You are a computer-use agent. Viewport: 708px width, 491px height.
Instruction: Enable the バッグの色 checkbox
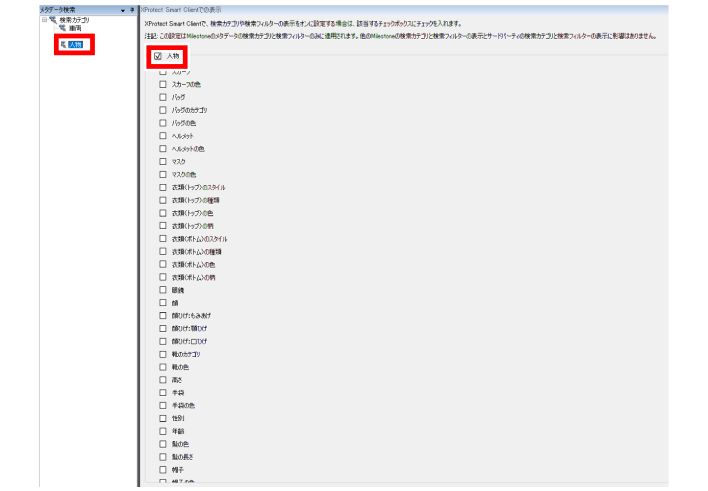163,123
